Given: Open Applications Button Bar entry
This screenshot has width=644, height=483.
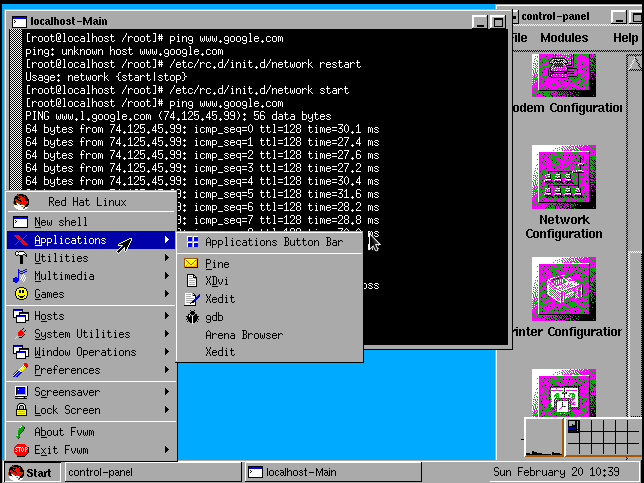Looking at the screenshot, I should click(x=273, y=242).
